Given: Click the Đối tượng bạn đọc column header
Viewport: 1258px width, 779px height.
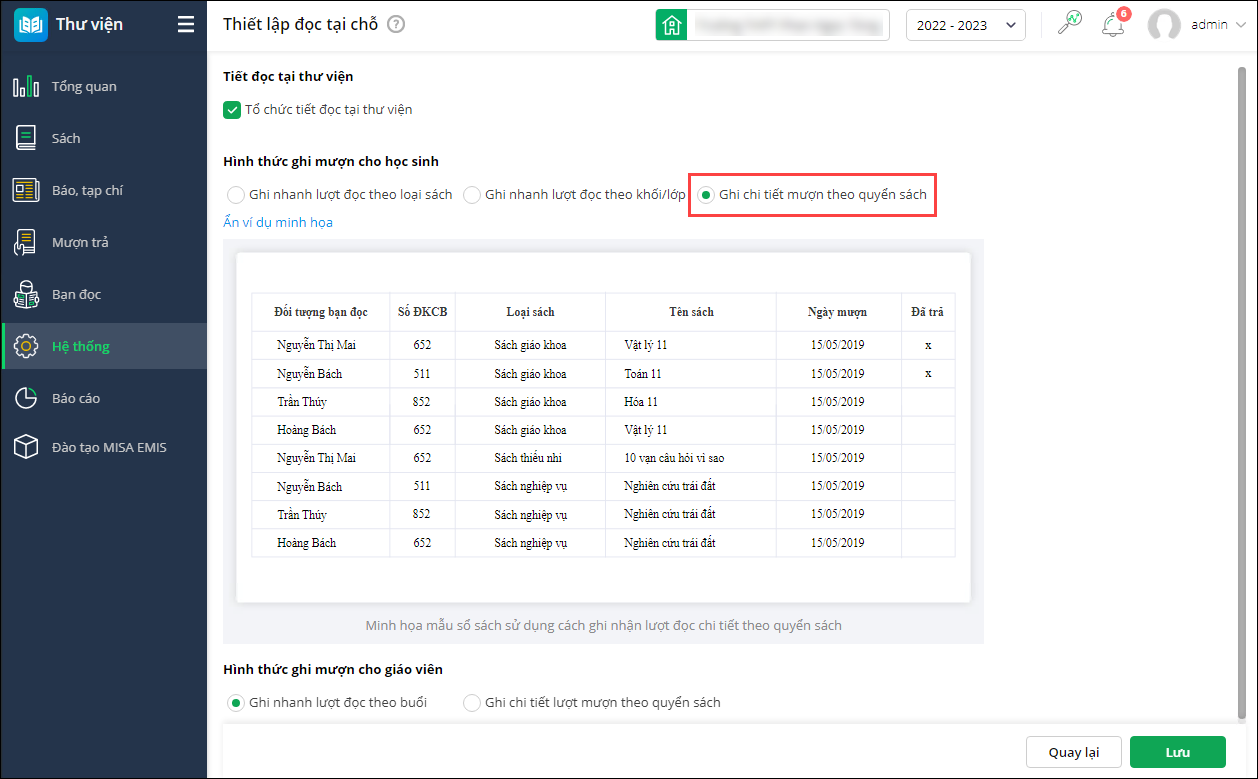Looking at the screenshot, I should point(321,312).
